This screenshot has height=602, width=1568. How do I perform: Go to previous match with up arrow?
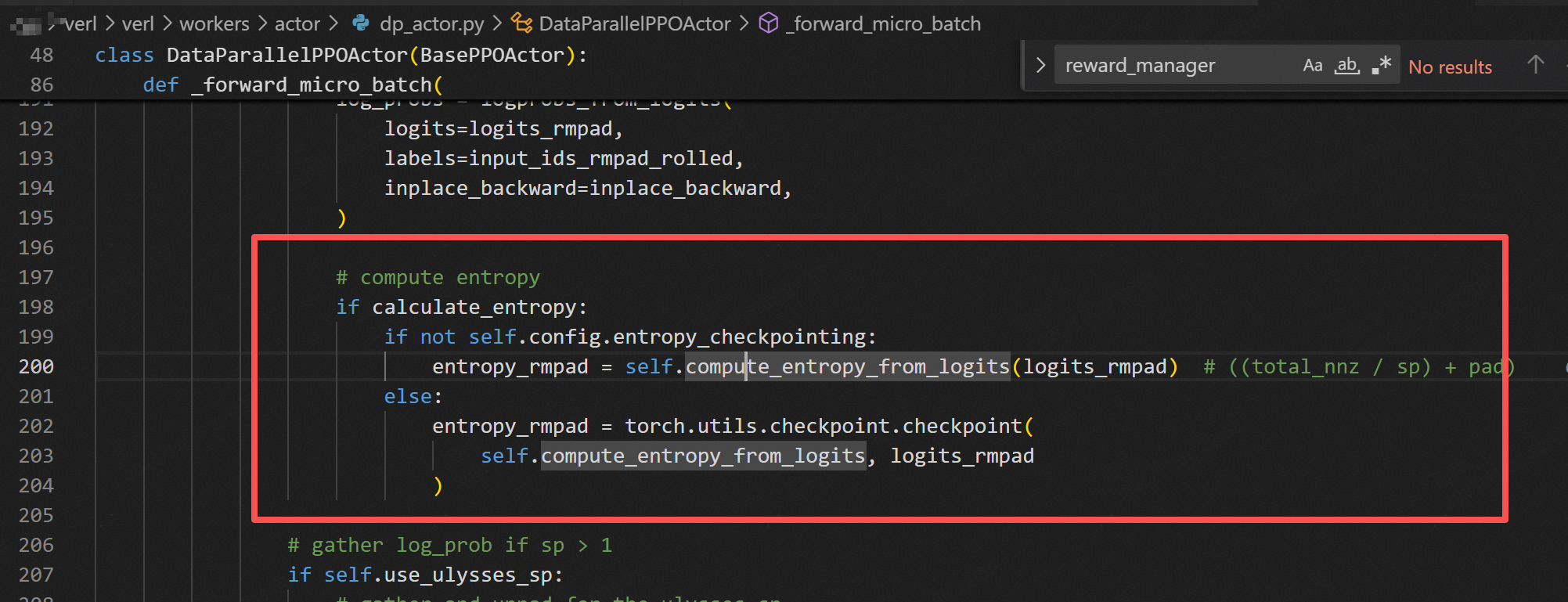coord(1535,65)
